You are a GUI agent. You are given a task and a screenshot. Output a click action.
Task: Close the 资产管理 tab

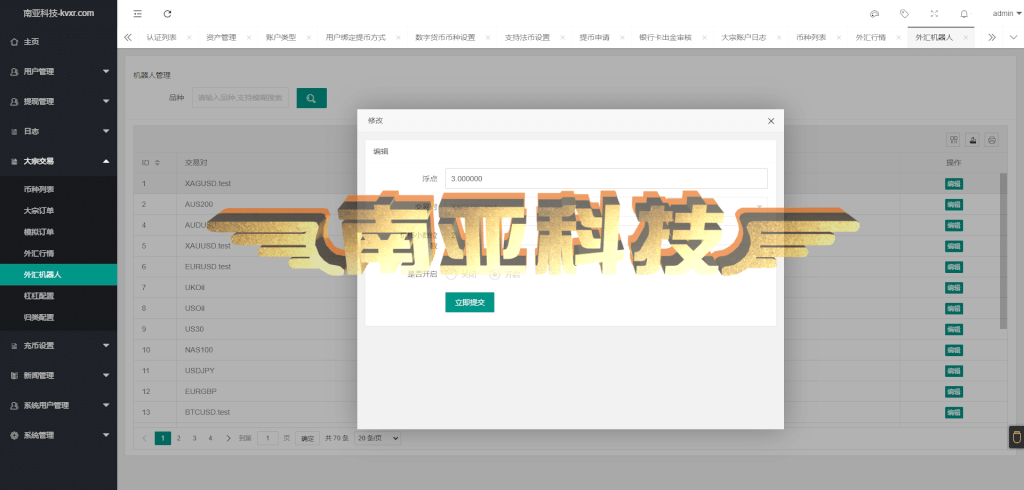249,37
